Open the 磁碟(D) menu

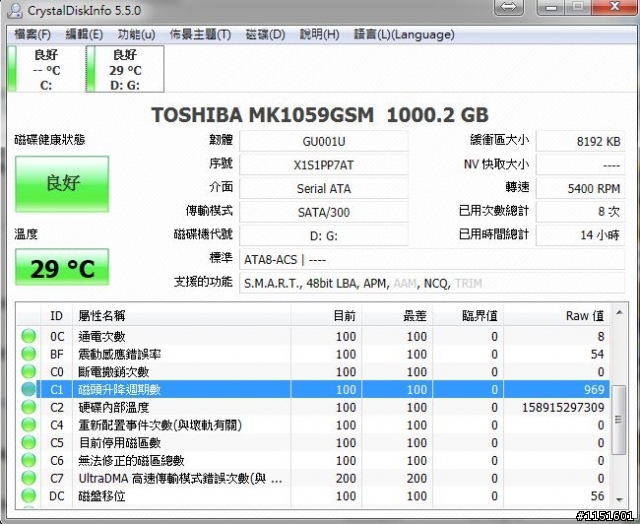point(265,35)
